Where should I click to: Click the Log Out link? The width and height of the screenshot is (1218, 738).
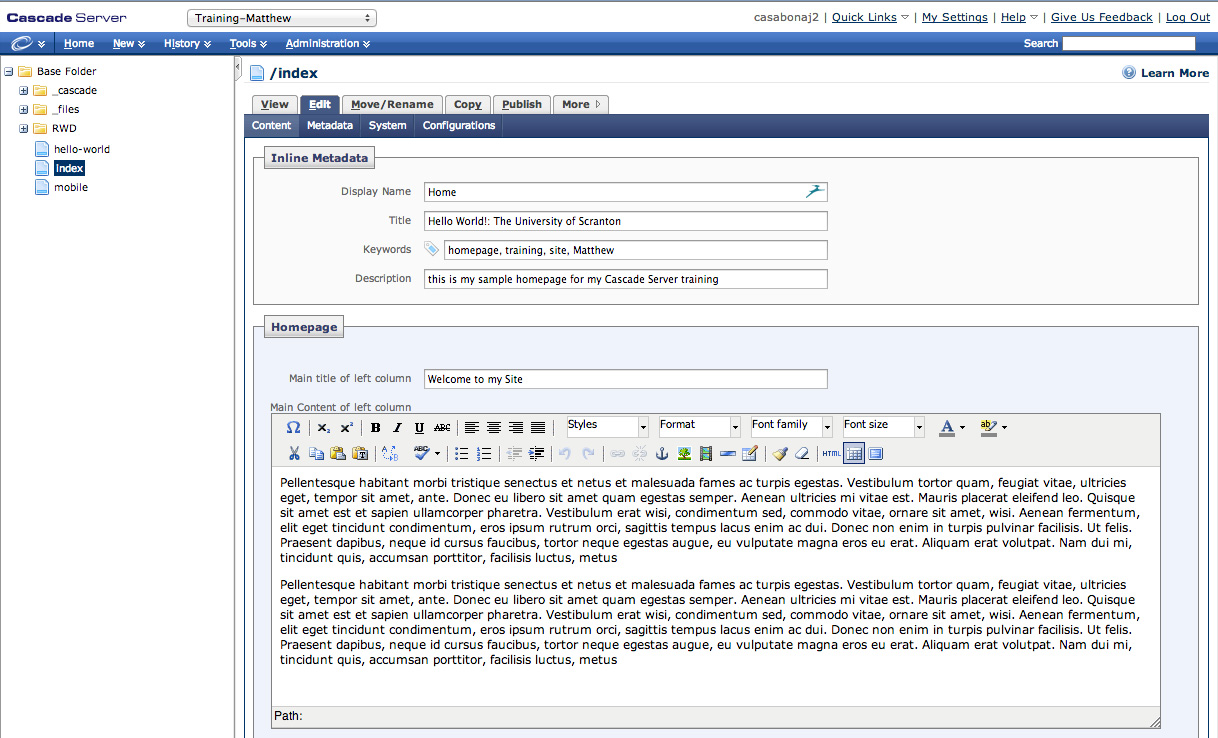1188,17
